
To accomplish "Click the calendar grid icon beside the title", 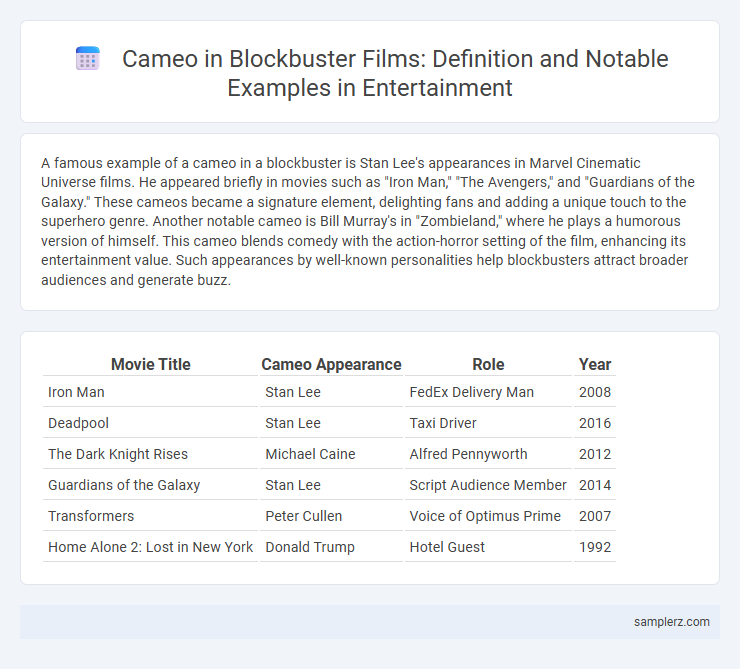I will point(88,59).
